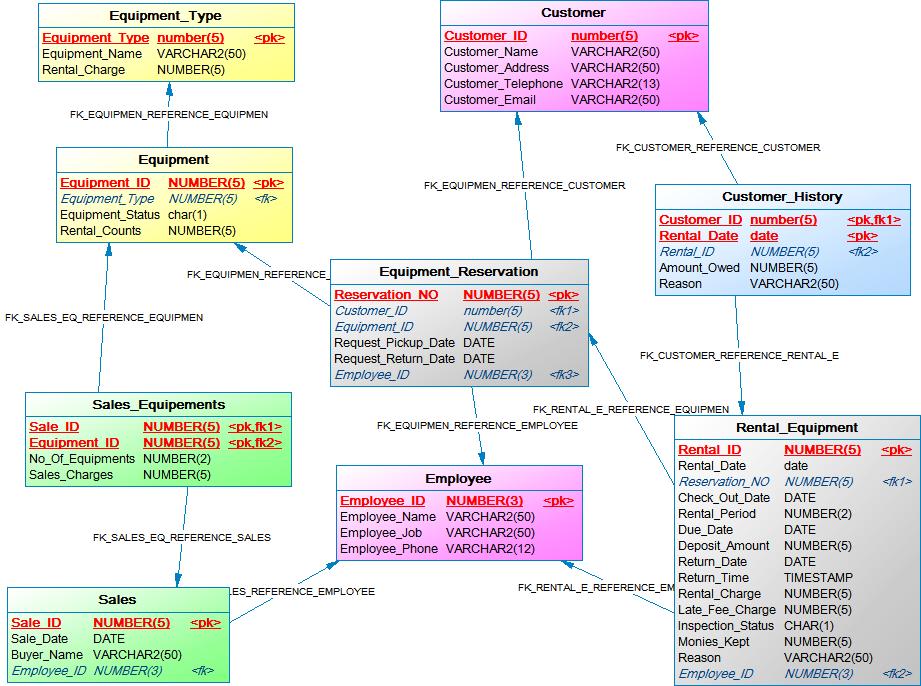The image size is (921, 686).
Task: Select the Amount_Owed field in Customer_History
Action: 699,268
